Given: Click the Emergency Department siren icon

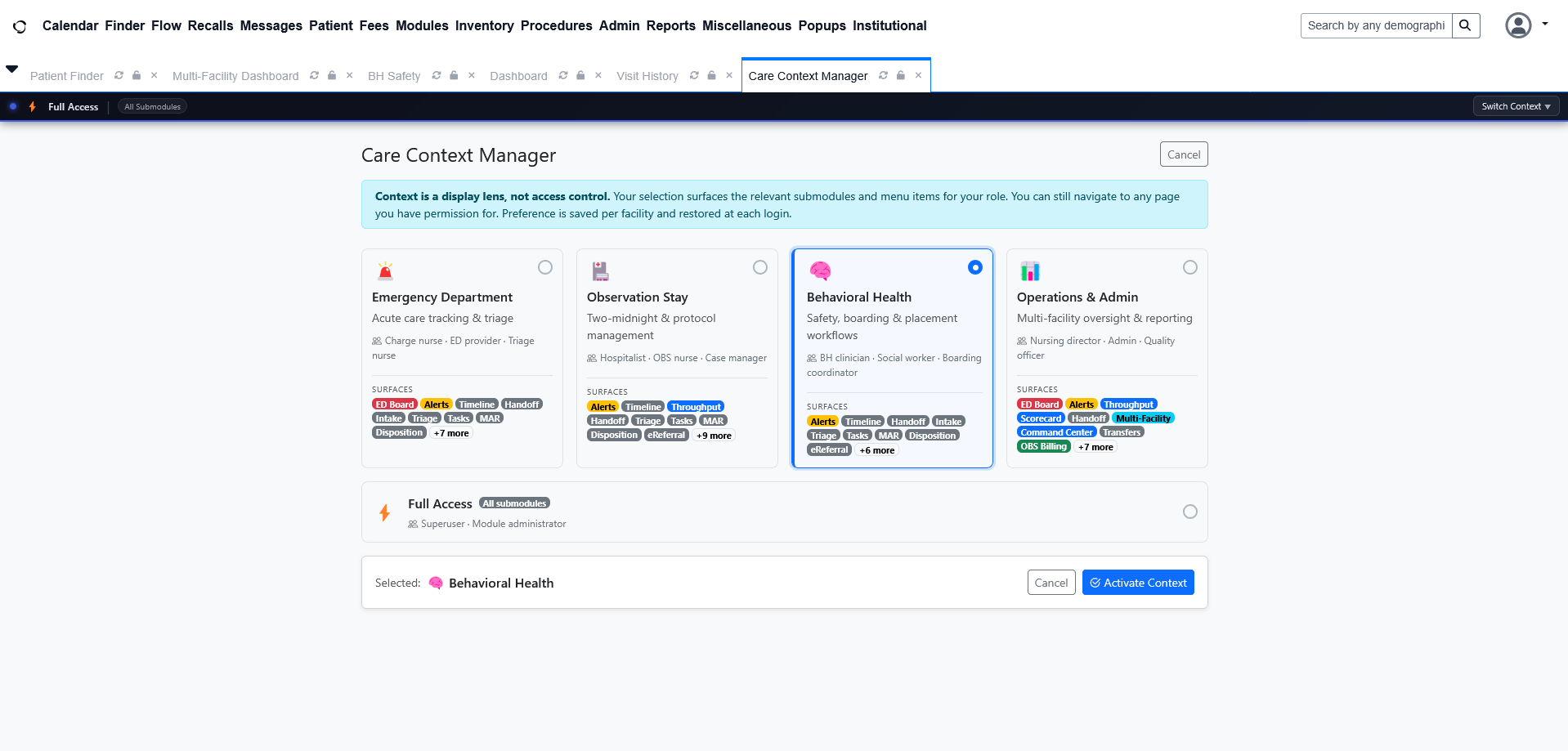Looking at the screenshot, I should tap(385, 270).
